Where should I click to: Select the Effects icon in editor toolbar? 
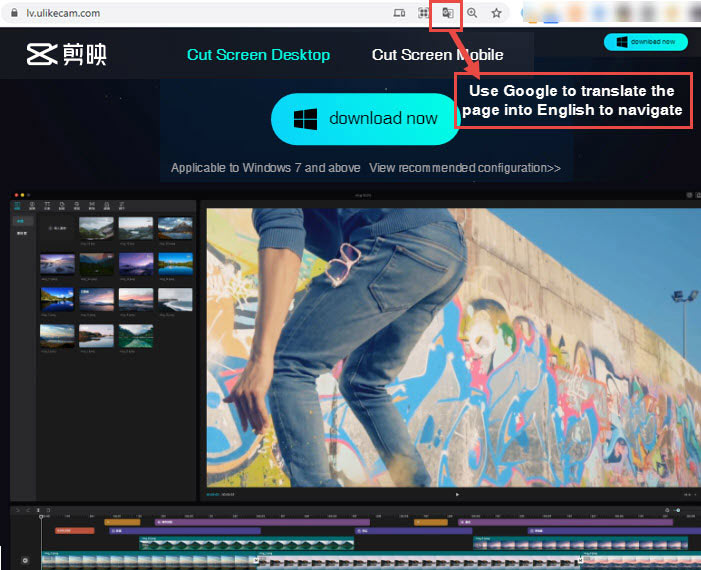pyautogui.click(x=76, y=206)
